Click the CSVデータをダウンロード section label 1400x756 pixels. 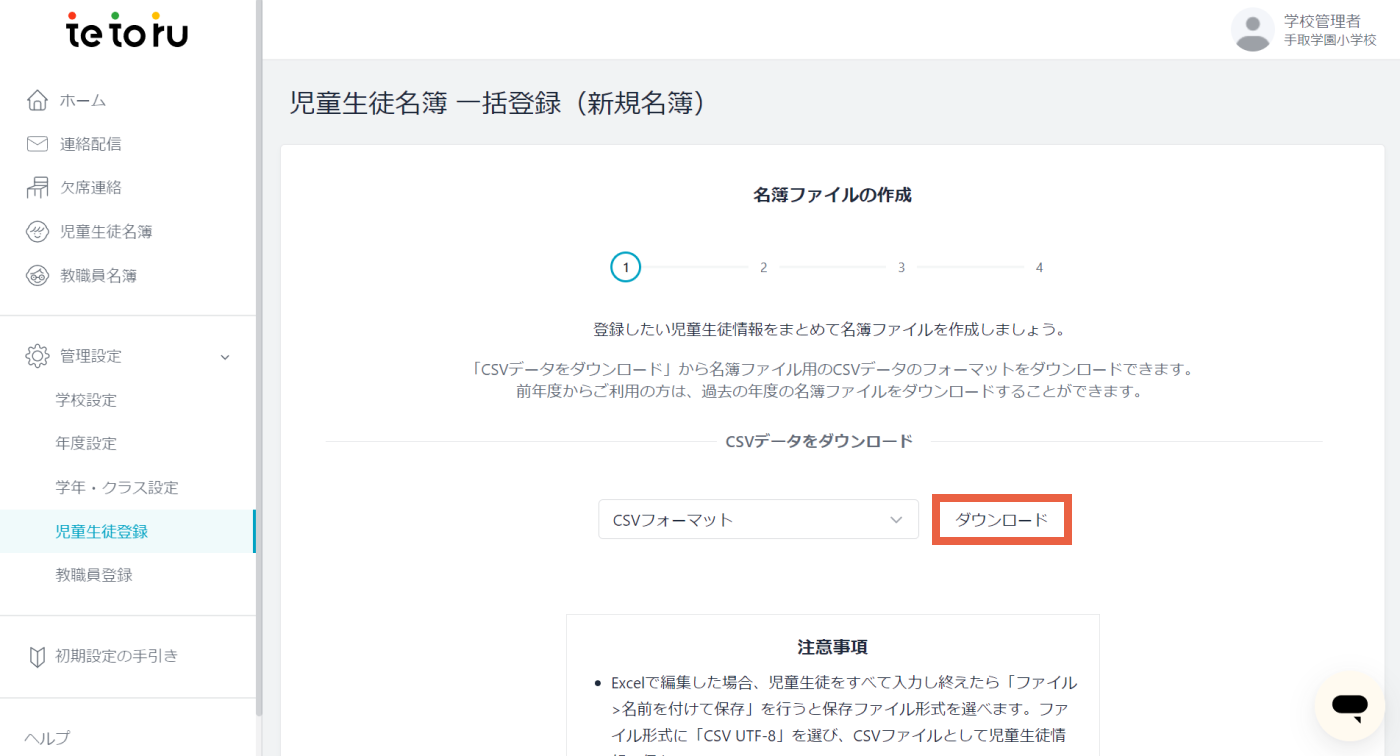[819, 441]
